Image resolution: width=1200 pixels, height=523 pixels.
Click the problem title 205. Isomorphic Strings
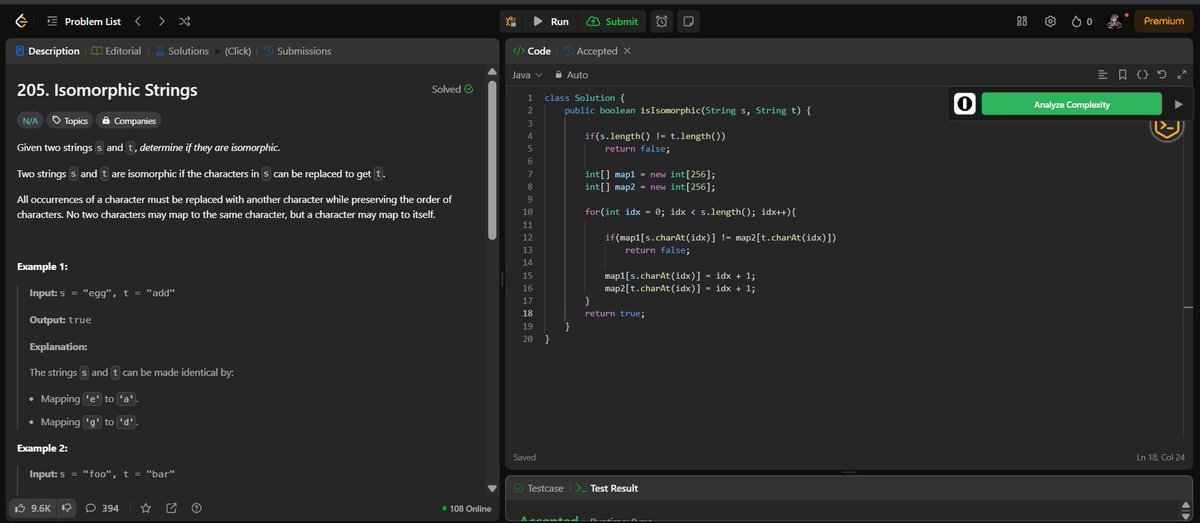[x=107, y=90]
